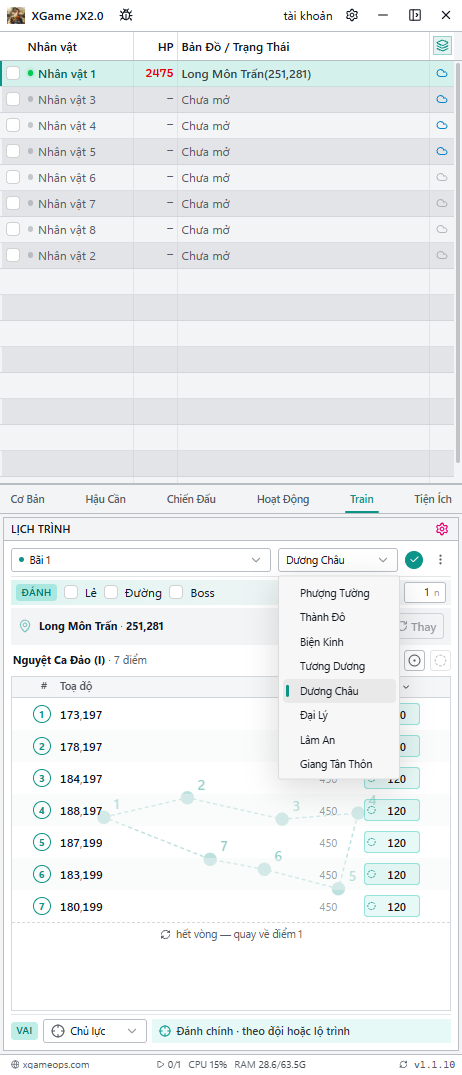Click the 120 value field in row 4
Image resolution: width=462 pixels, height=1075 pixels.
click(391, 810)
